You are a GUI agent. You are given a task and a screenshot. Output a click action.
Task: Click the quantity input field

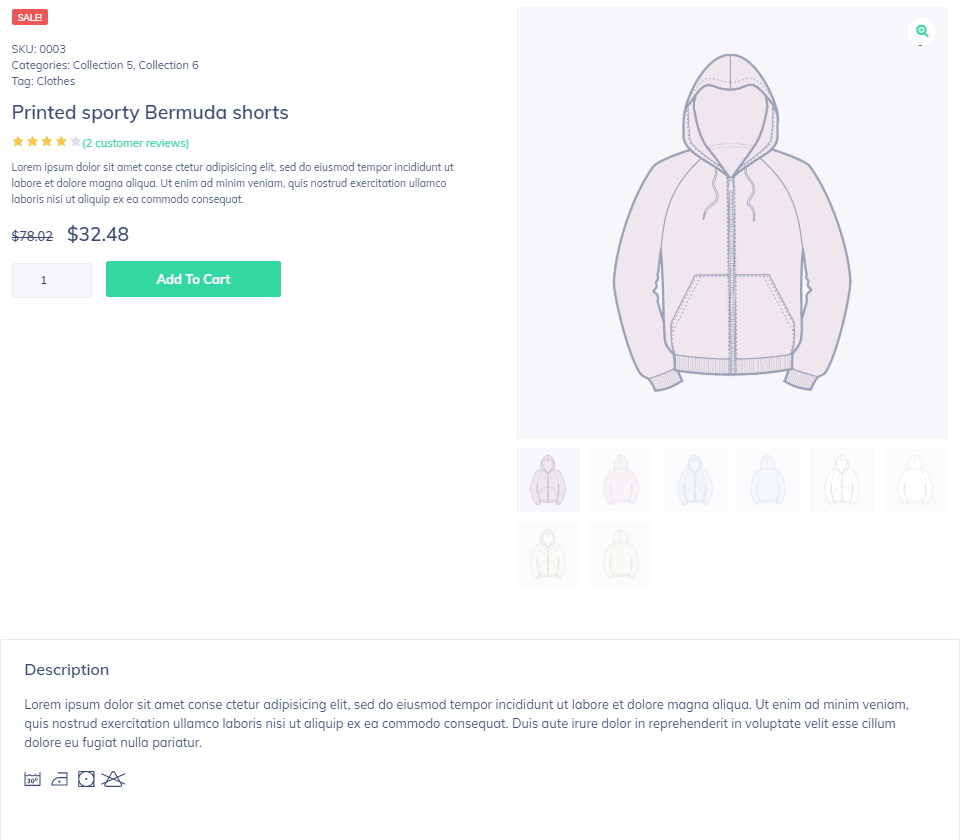[52, 280]
